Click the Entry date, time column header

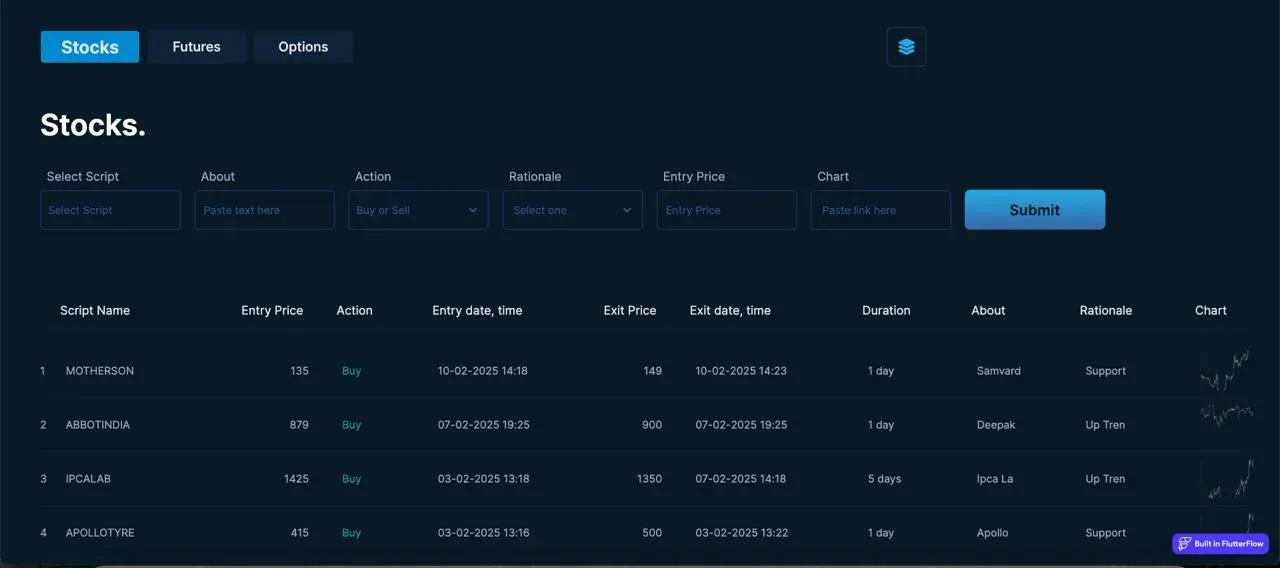pyautogui.click(x=477, y=311)
